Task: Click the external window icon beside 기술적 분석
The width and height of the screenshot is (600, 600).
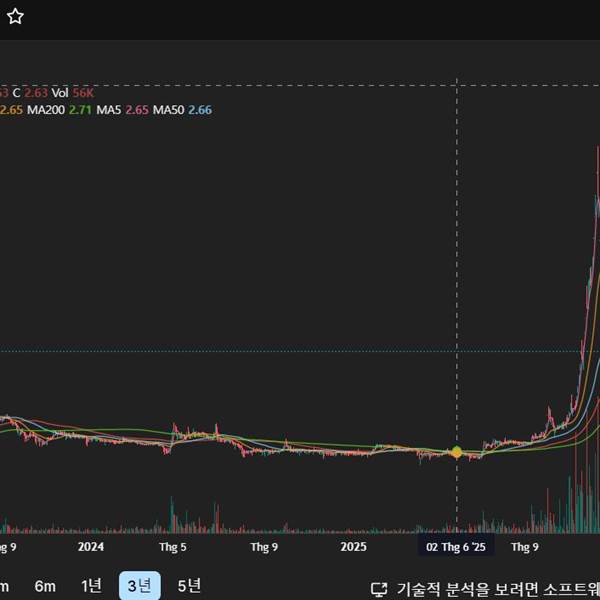Action: coord(379,590)
